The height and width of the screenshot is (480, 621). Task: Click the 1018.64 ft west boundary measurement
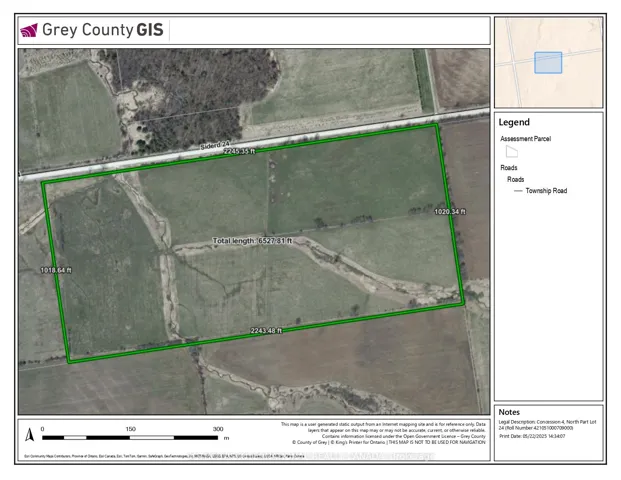pos(56,270)
